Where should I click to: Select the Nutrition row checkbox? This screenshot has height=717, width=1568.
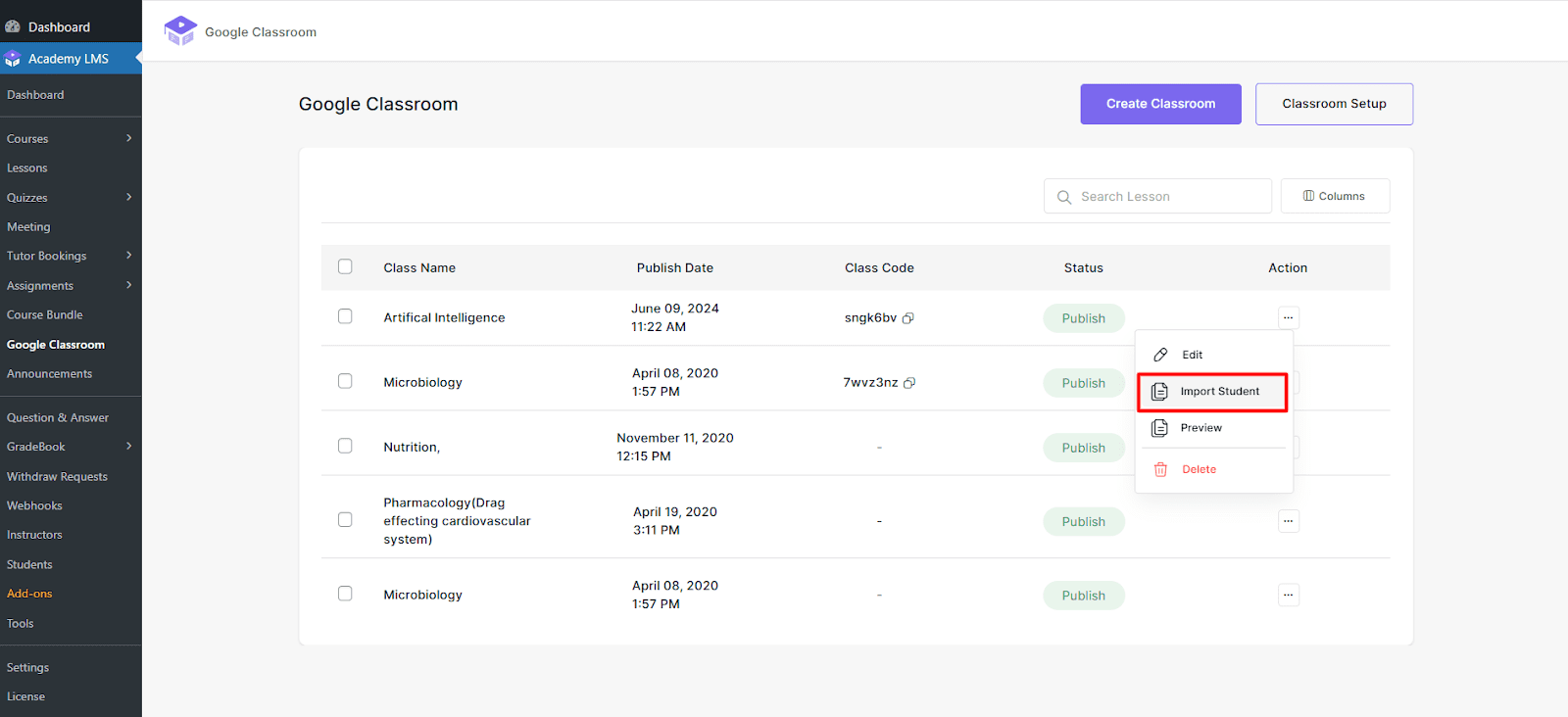(x=345, y=446)
